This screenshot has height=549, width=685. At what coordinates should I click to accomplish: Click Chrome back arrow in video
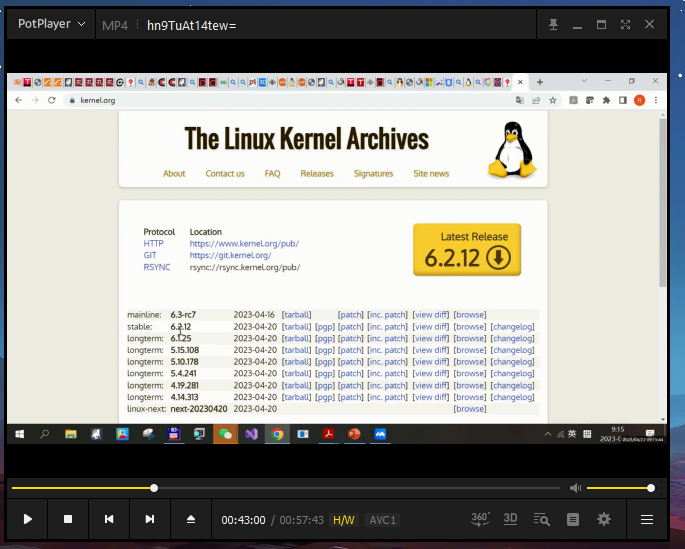(18, 100)
